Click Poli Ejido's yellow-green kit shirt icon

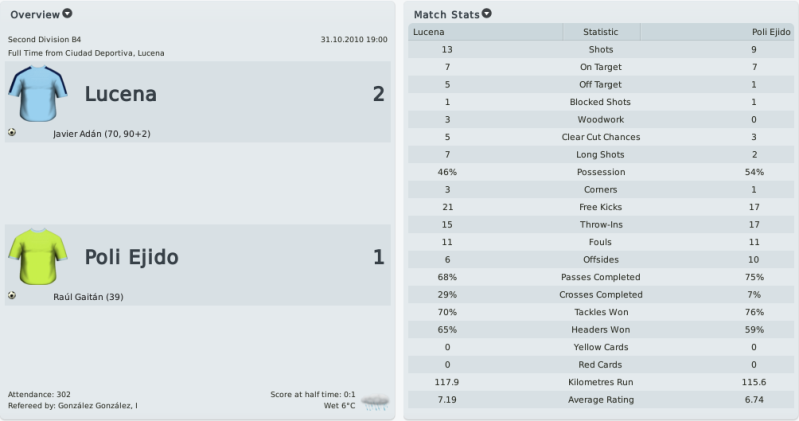pyautogui.click(x=38, y=256)
